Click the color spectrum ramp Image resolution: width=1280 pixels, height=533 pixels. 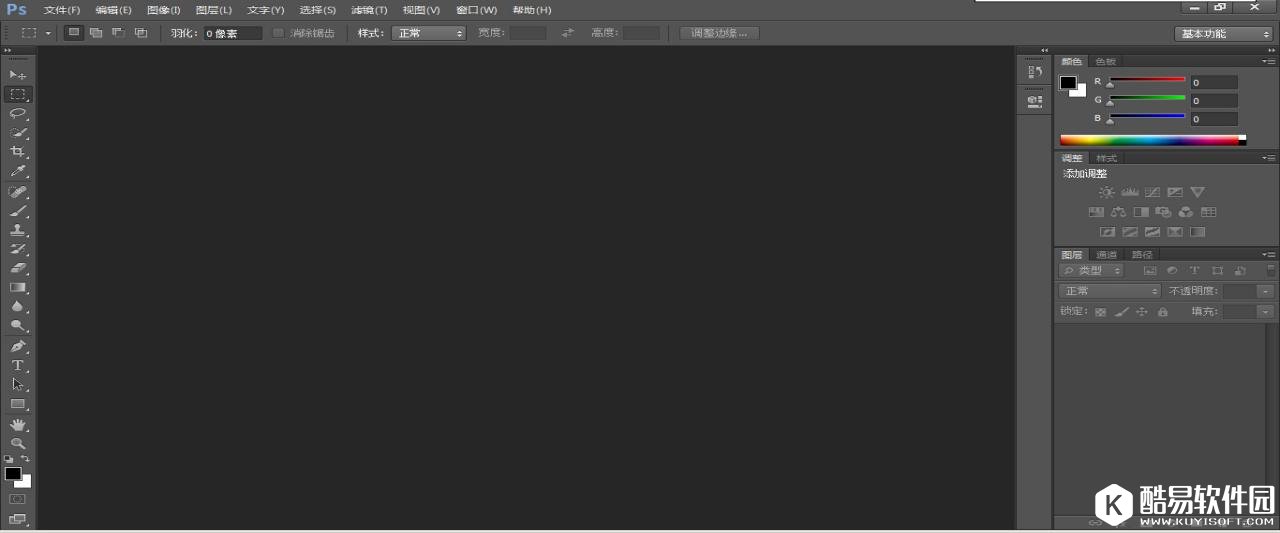1148,140
